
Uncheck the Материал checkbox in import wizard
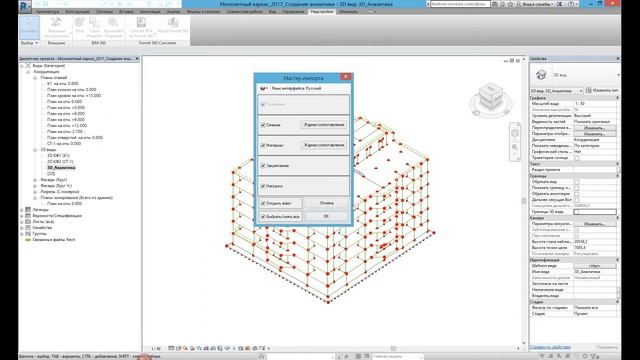(263, 145)
